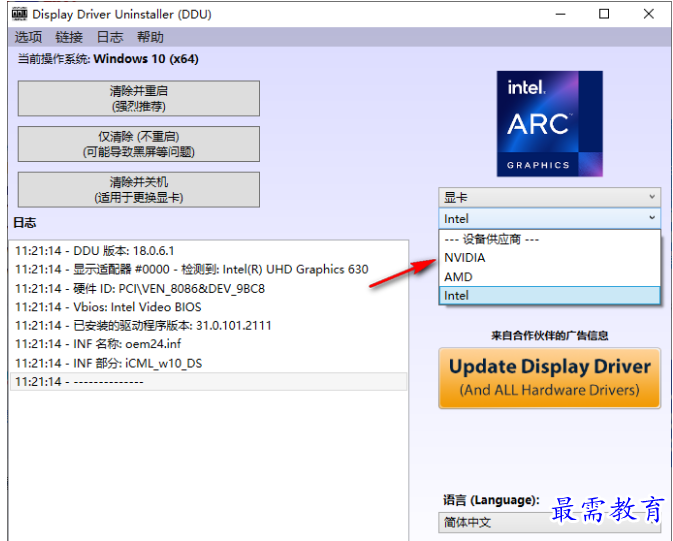Select the dashed separator log line
The height and width of the screenshot is (541, 673).
208,382
